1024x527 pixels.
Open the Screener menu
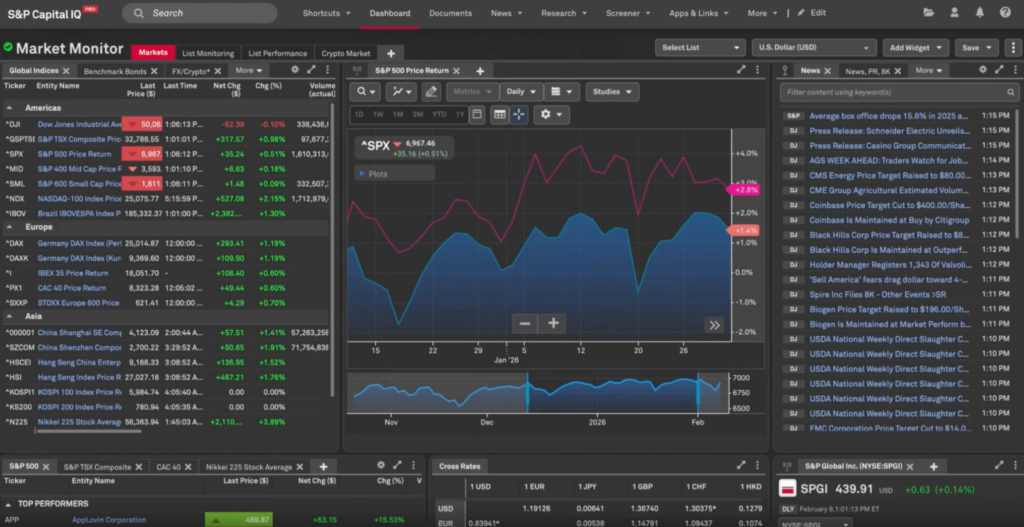click(x=628, y=13)
